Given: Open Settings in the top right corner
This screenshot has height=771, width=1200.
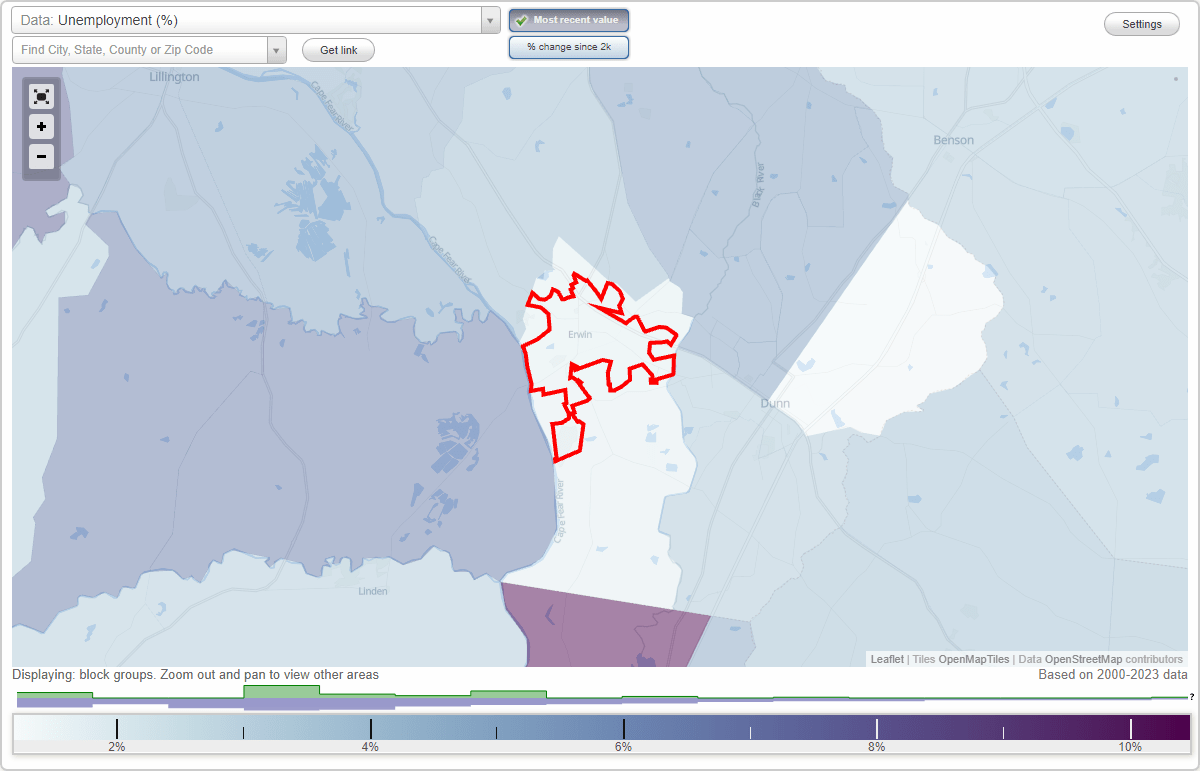Looking at the screenshot, I should tap(1141, 23).
